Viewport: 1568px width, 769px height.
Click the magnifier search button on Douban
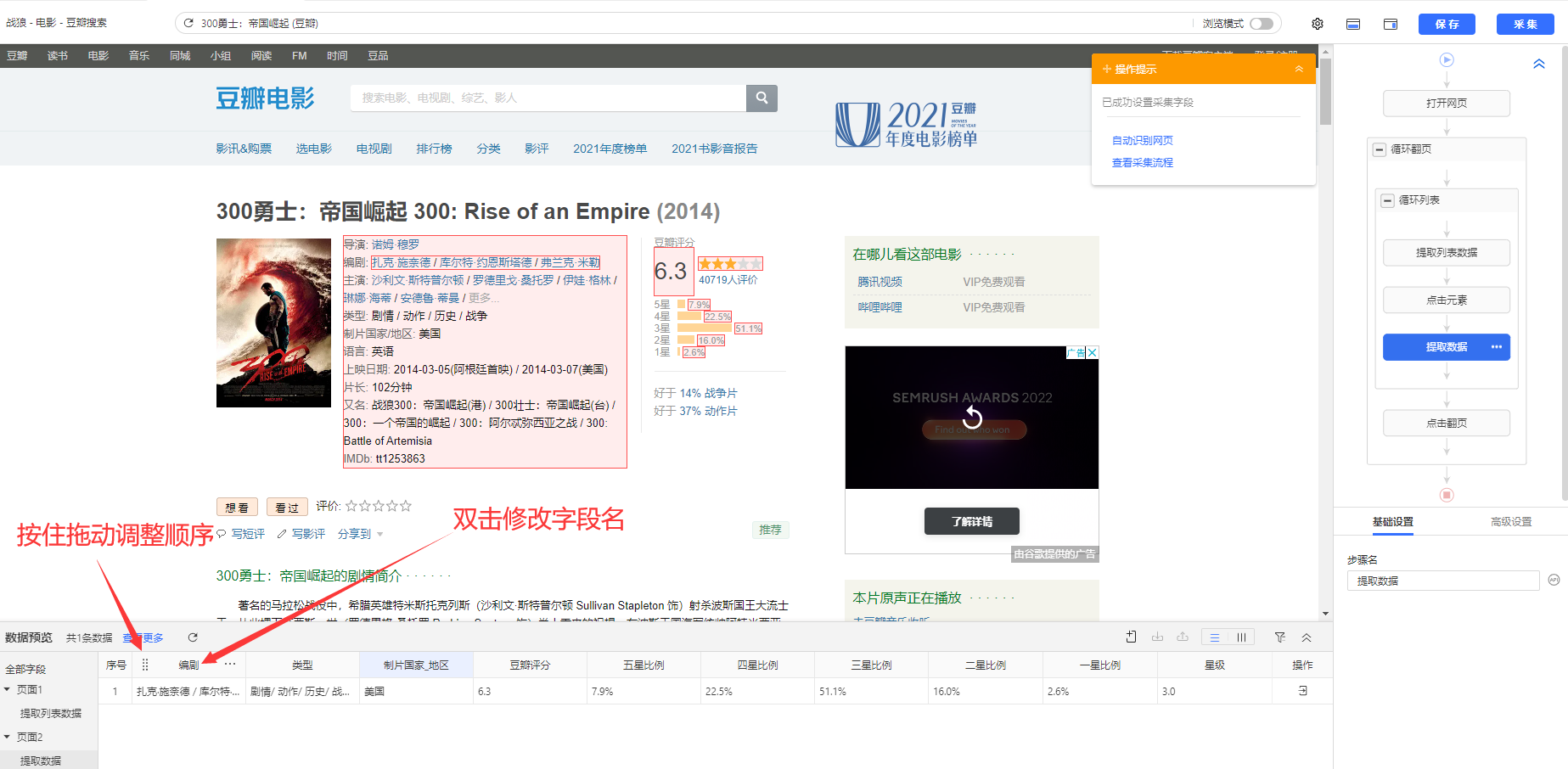(762, 98)
